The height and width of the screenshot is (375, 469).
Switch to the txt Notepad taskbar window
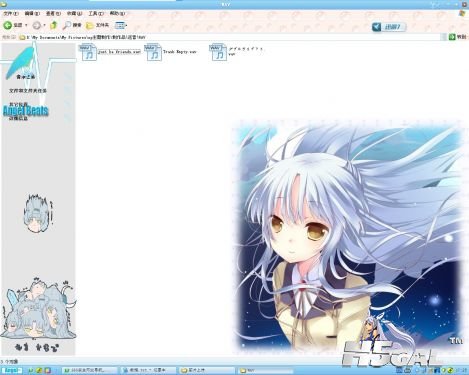pos(148,370)
